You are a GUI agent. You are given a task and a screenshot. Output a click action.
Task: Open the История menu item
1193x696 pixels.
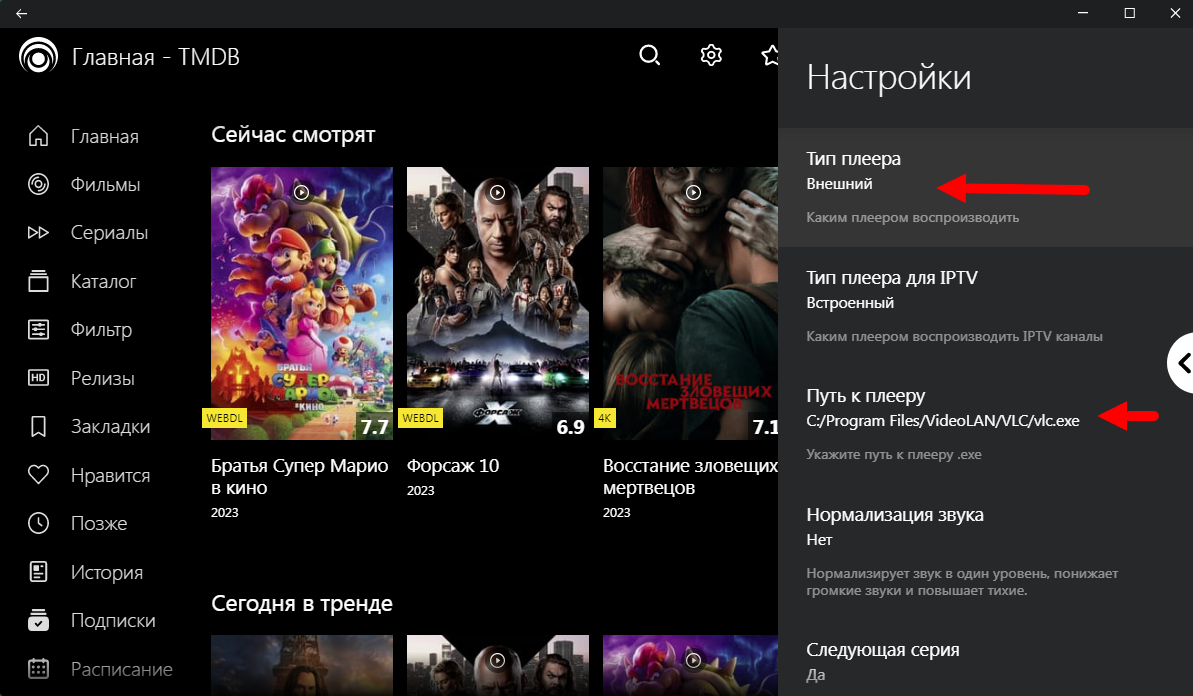point(107,572)
